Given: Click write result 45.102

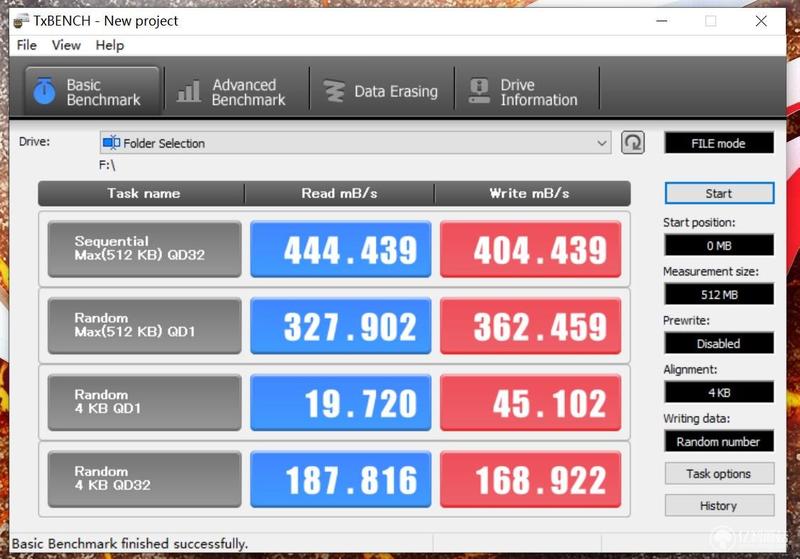Looking at the screenshot, I should pyautogui.click(x=531, y=402).
